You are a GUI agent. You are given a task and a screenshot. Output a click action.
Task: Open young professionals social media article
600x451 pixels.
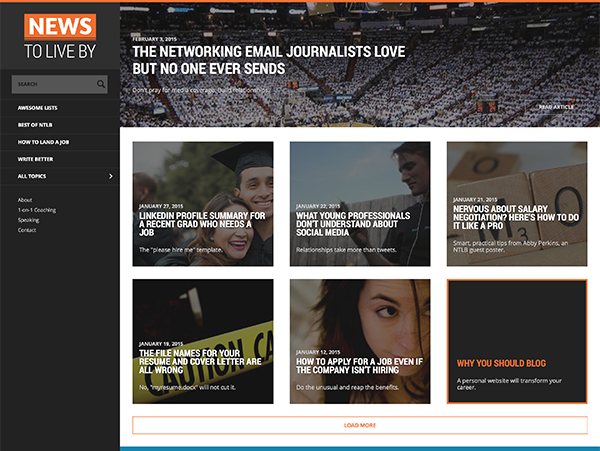tap(359, 203)
